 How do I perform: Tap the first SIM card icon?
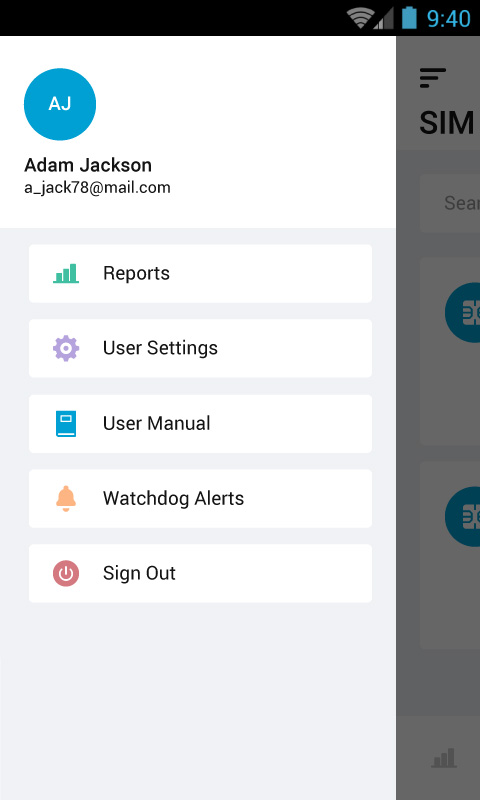[x=462, y=312]
